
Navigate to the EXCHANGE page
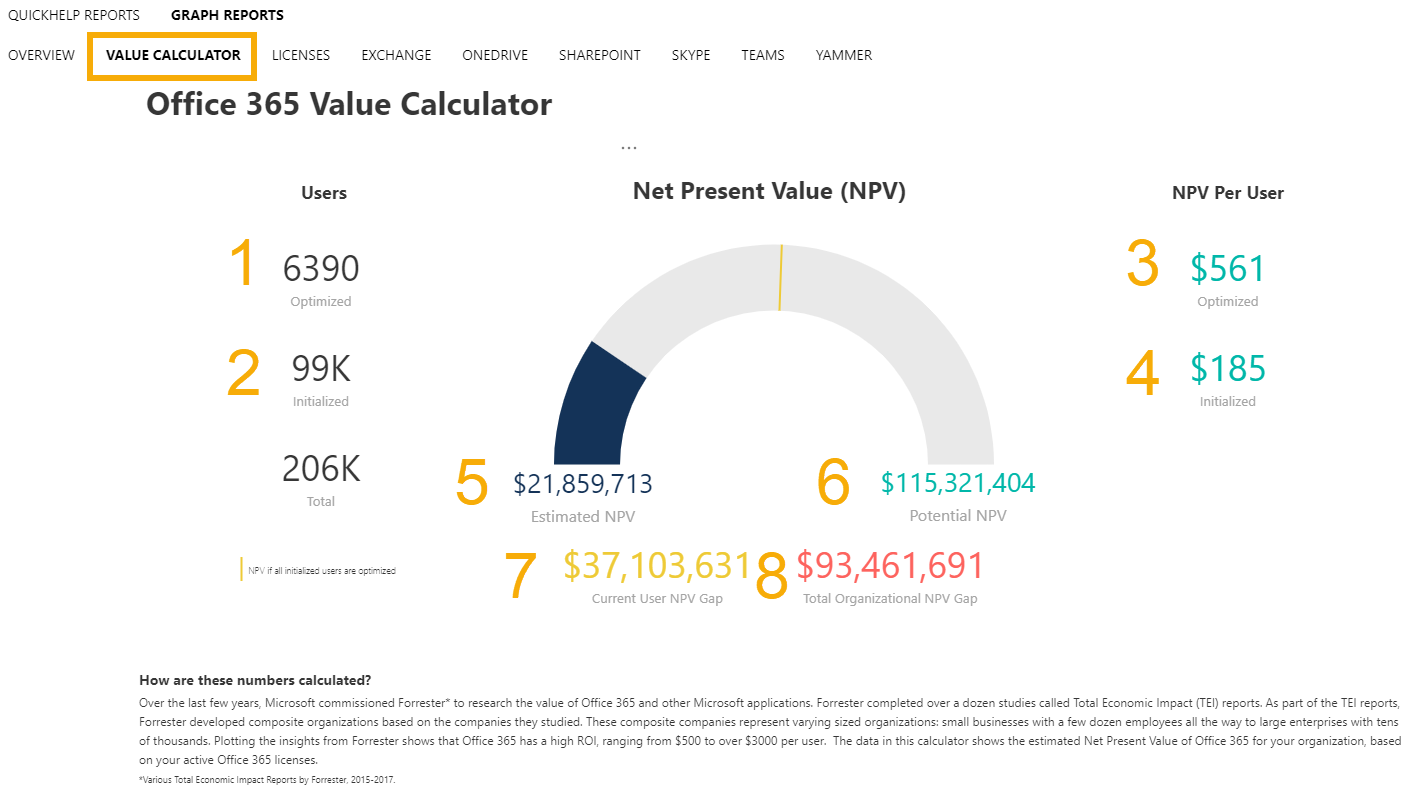tap(396, 55)
